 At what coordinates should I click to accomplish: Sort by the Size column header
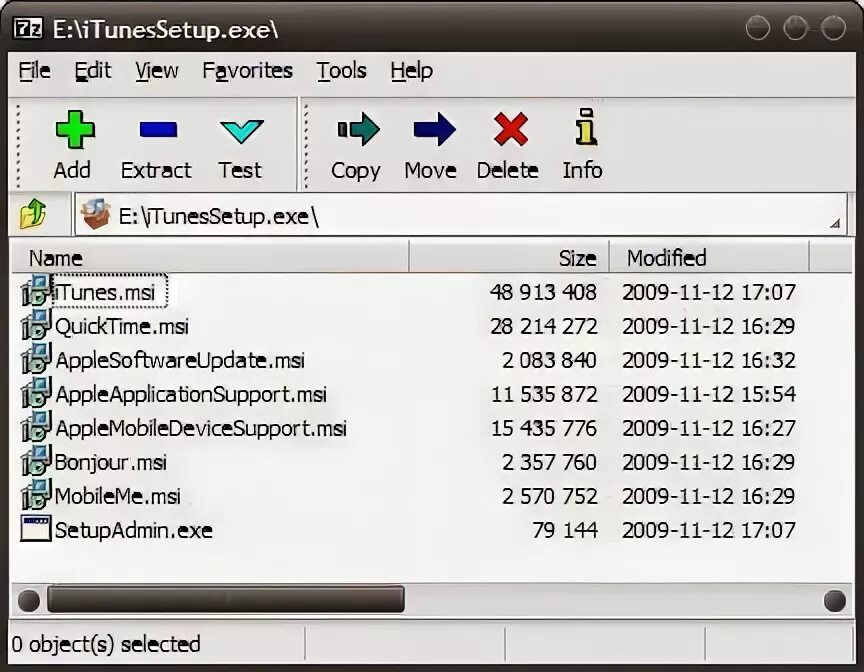[x=509, y=257]
